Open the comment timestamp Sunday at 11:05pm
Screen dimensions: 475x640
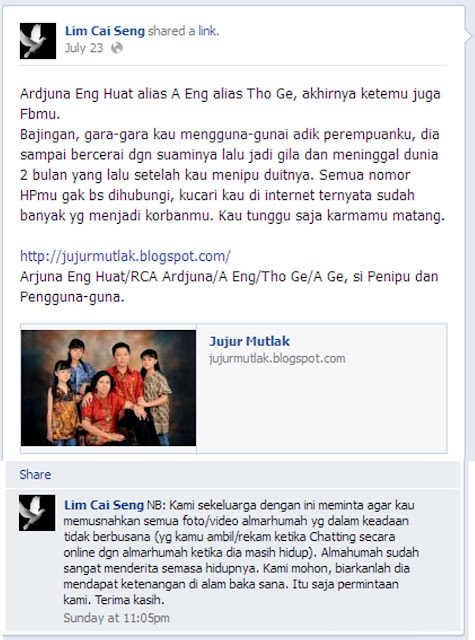pos(116,618)
